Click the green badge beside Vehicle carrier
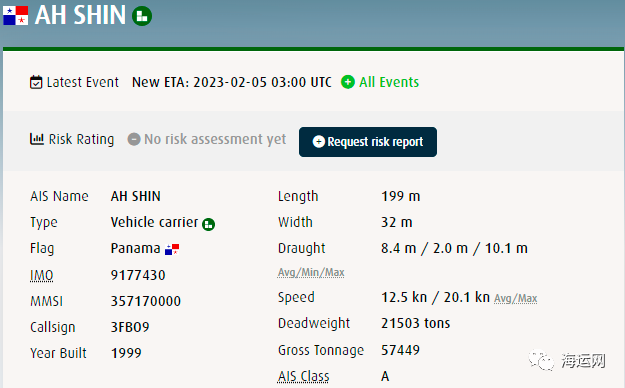This screenshot has width=625, height=388. tap(208, 225)
